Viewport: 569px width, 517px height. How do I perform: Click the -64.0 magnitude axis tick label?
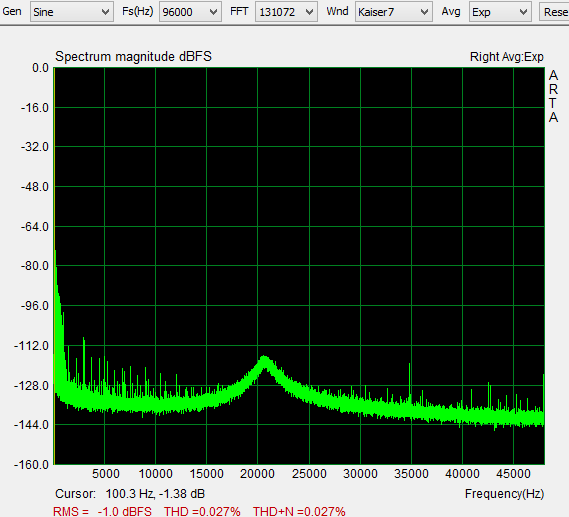click(x=35, y=227)
